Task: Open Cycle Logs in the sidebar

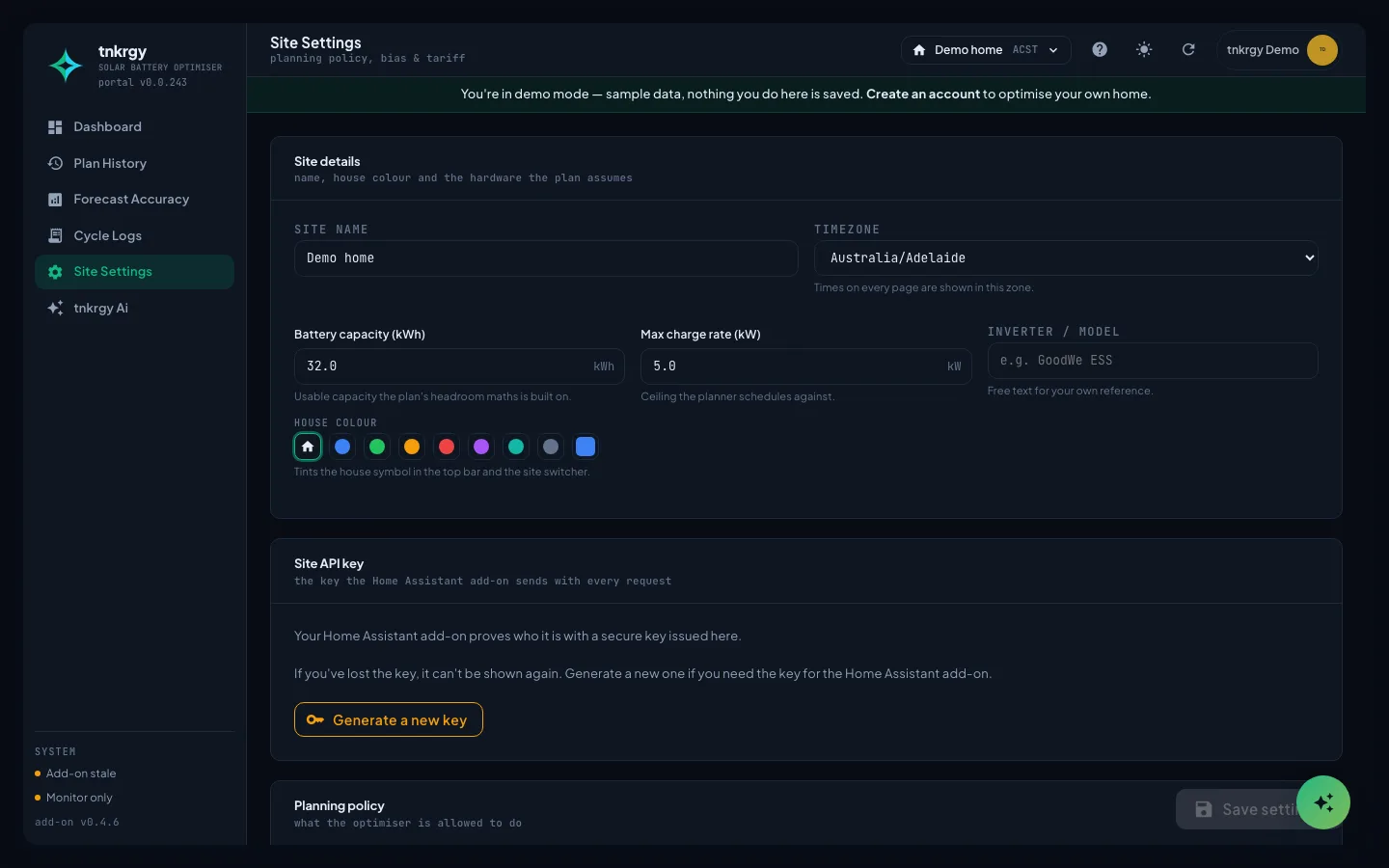Action: (134, 235)
